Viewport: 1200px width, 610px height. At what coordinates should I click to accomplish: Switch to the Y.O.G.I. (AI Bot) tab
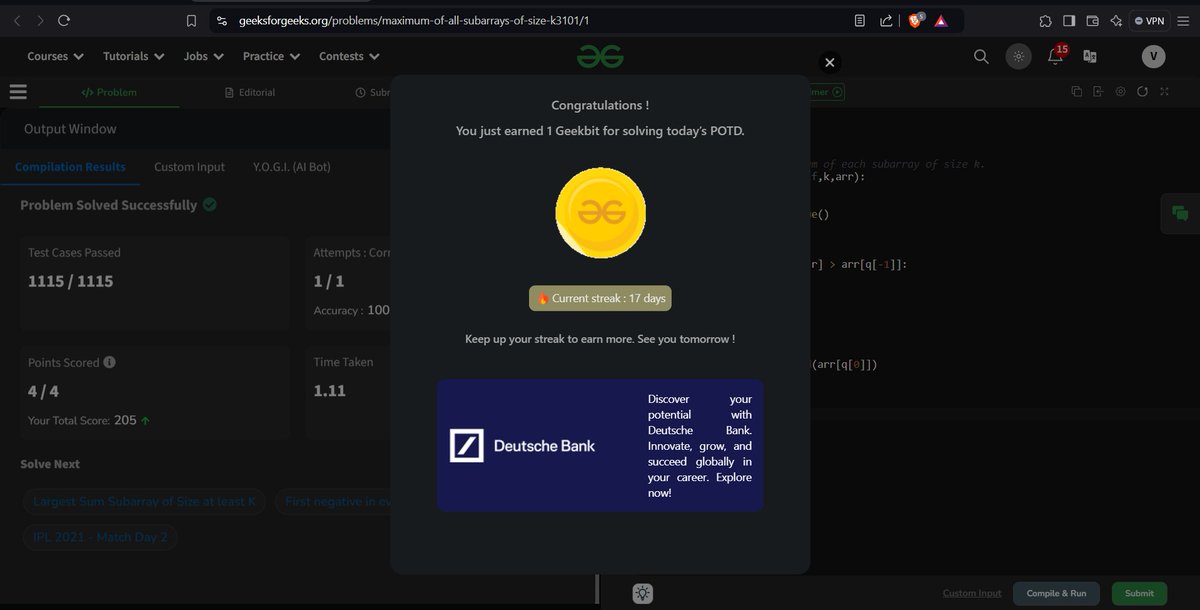291,167
